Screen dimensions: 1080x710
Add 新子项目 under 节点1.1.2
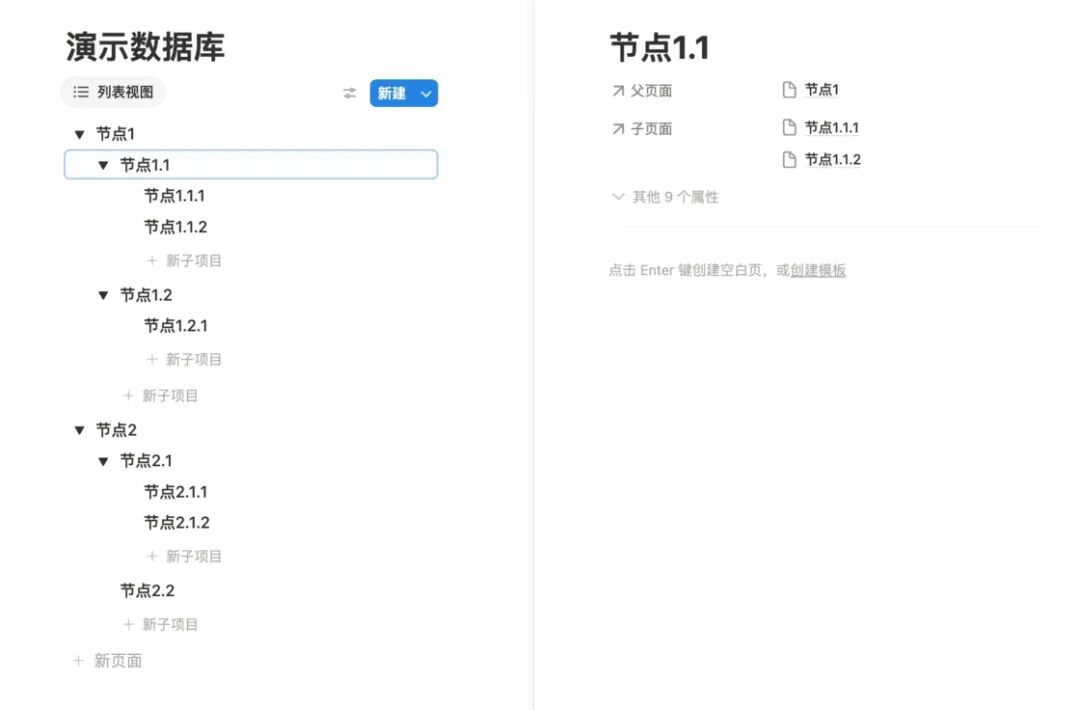[185, 261]
